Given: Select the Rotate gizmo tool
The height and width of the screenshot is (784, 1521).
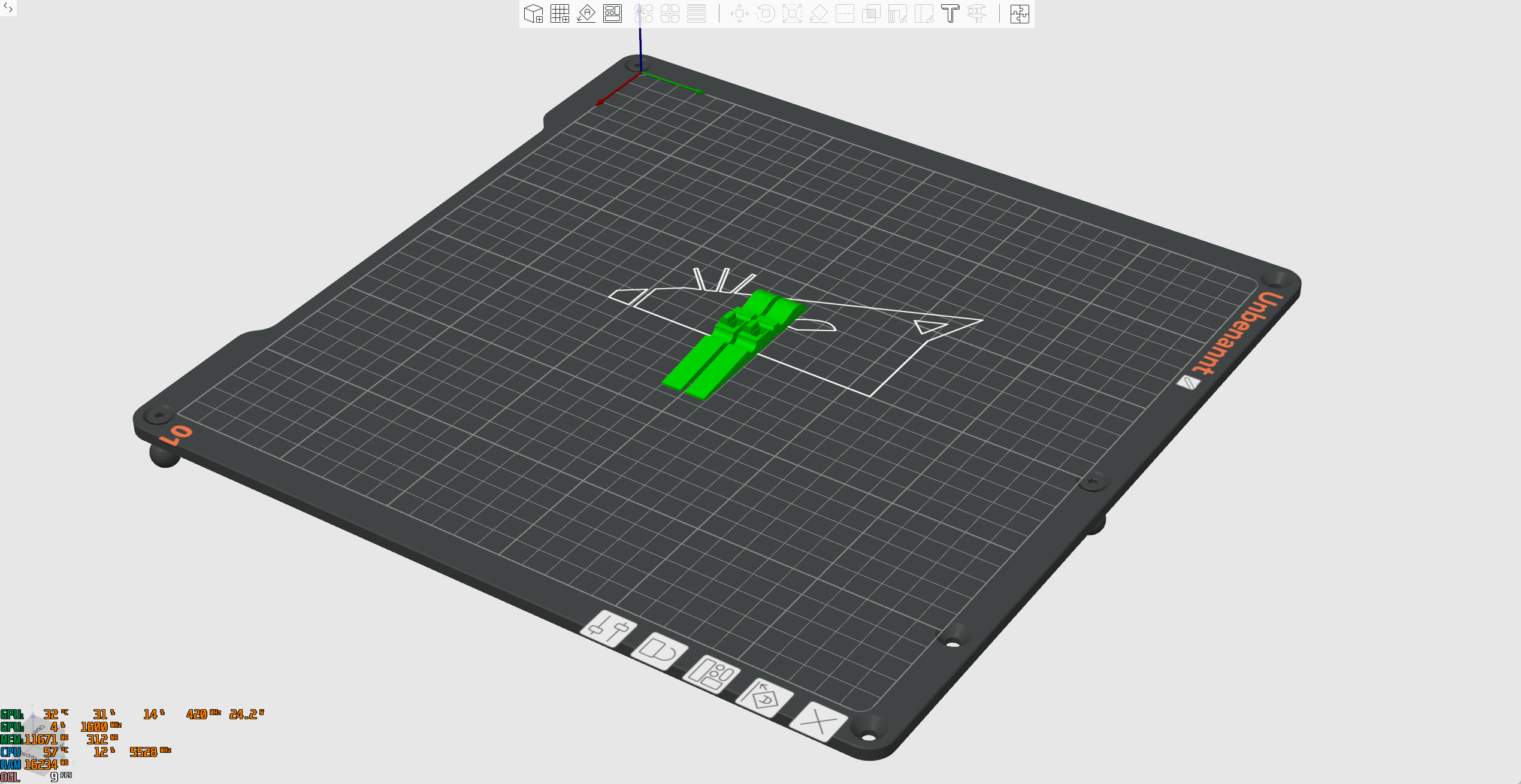Looking at the screenshot, I should point(766,14).
